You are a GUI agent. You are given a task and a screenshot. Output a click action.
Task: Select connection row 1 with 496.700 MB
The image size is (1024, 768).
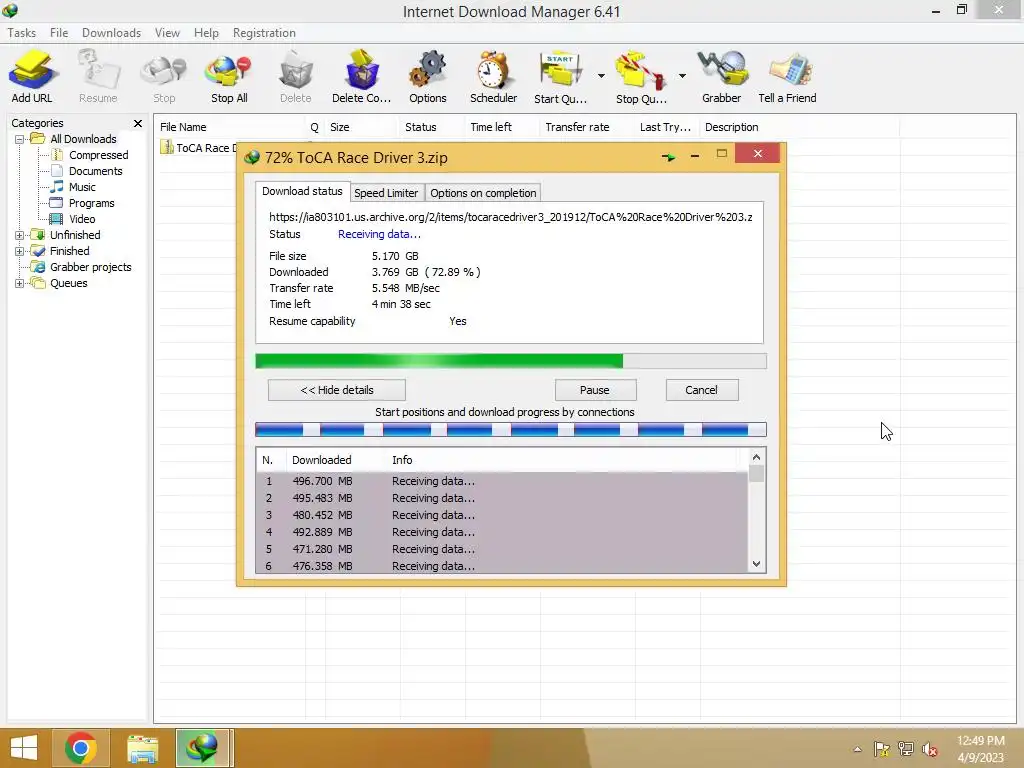click(502, 481)
